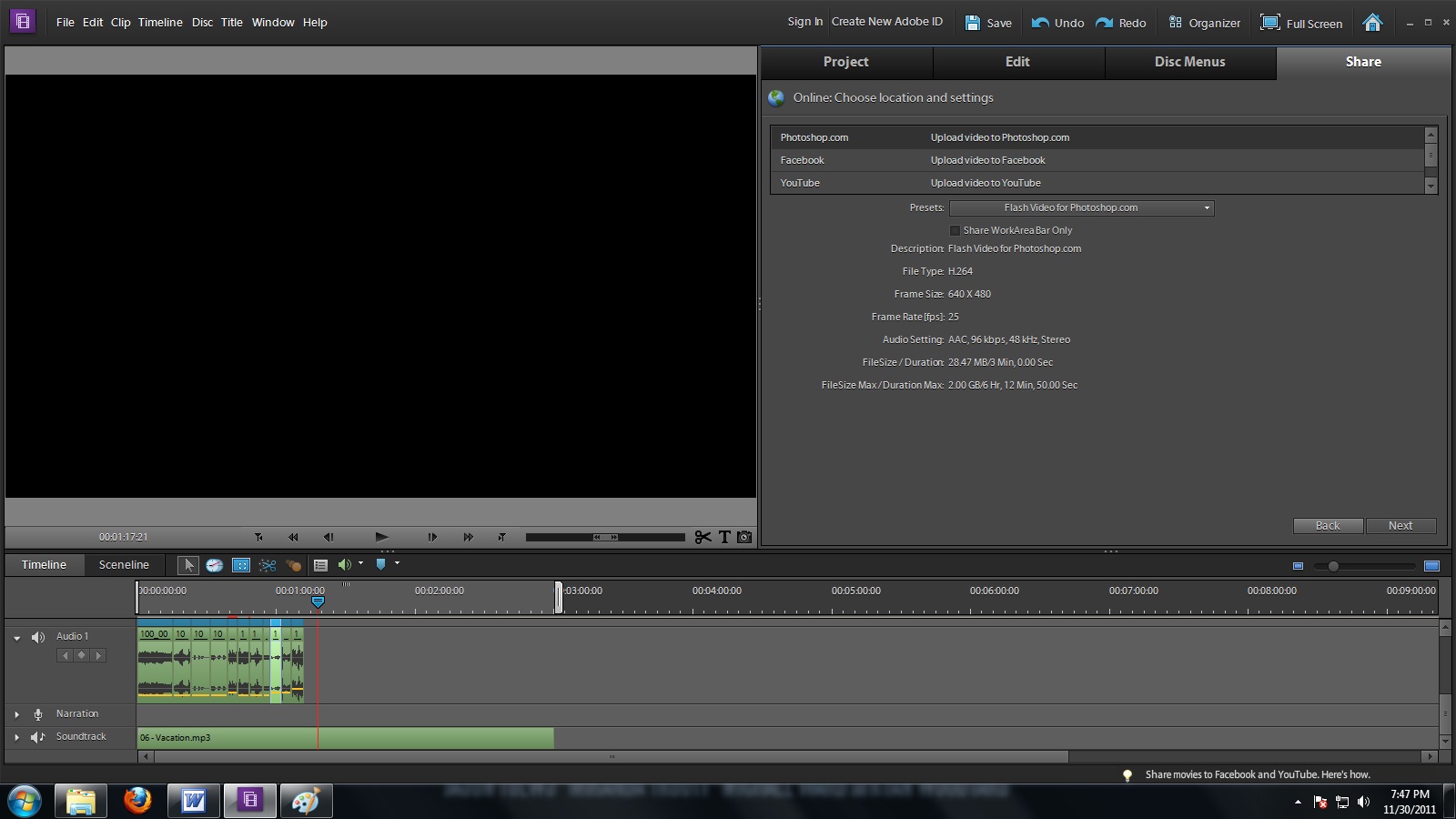Click the help lightbulb icon in status bar
This screenshot has width=1456, height=819.
pos(1127,775)
